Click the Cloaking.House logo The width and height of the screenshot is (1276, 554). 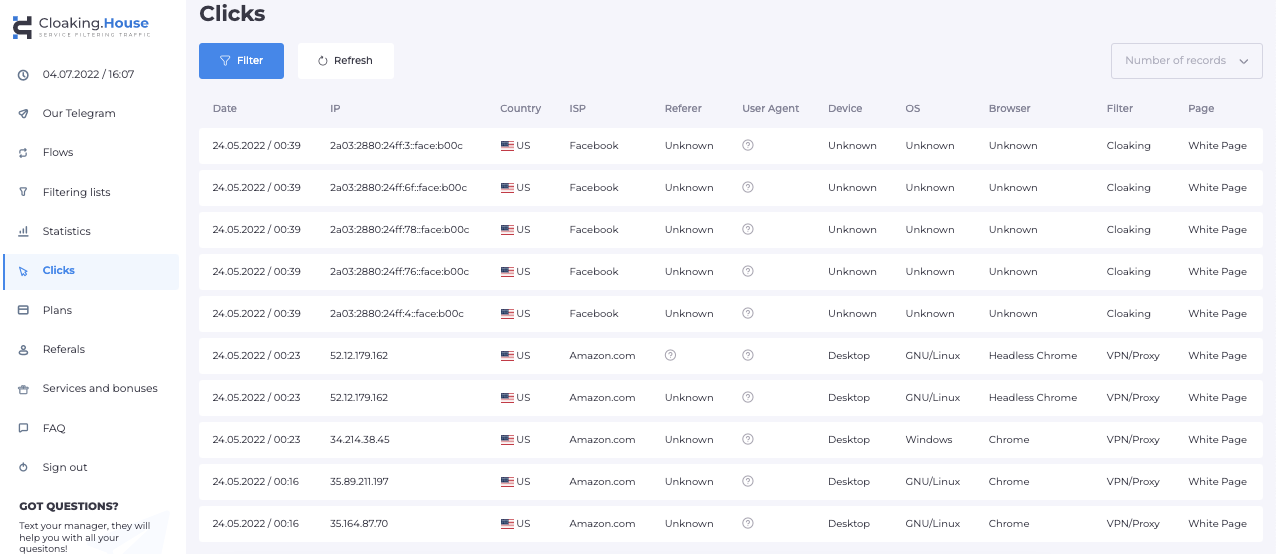82,27
